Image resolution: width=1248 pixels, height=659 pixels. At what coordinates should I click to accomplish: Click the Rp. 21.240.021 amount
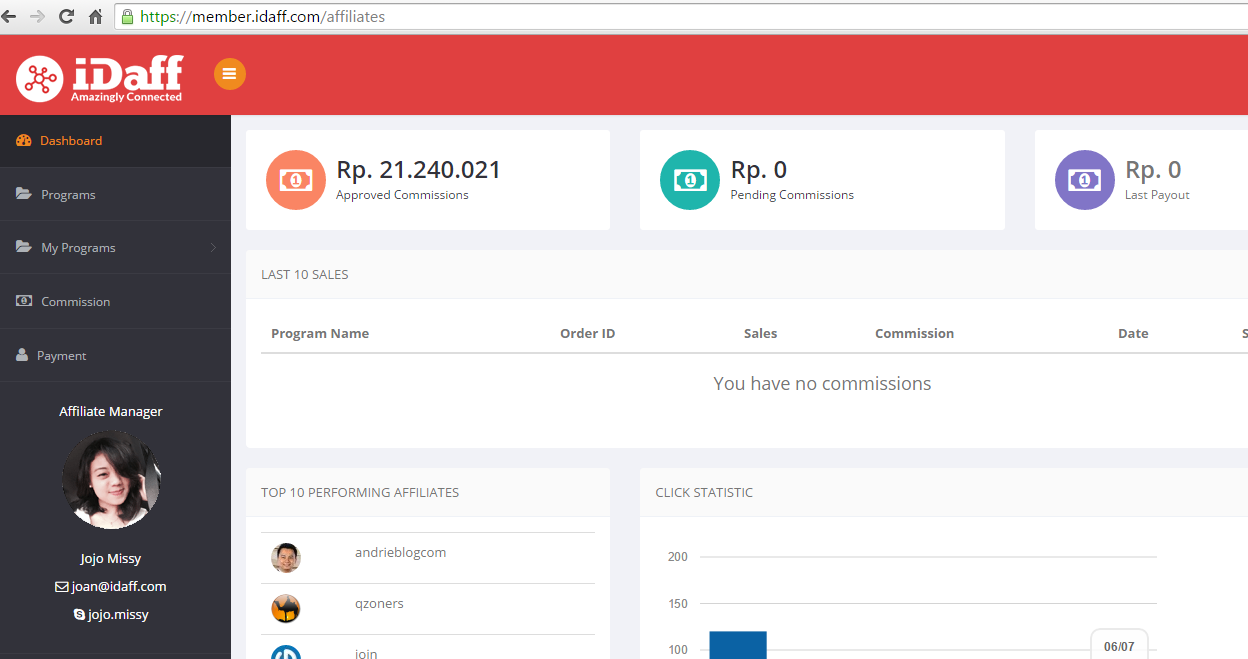coord(418,170)
